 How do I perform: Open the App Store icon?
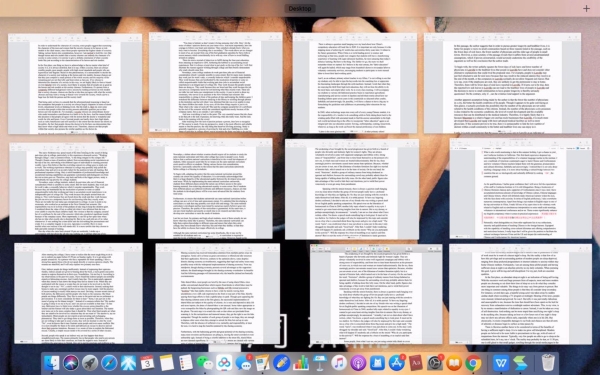tap(396, 362)
